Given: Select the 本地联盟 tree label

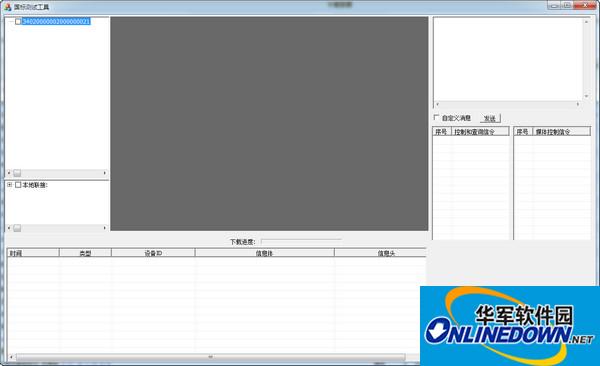Looking at the screenshot, I should coord(35,185).
